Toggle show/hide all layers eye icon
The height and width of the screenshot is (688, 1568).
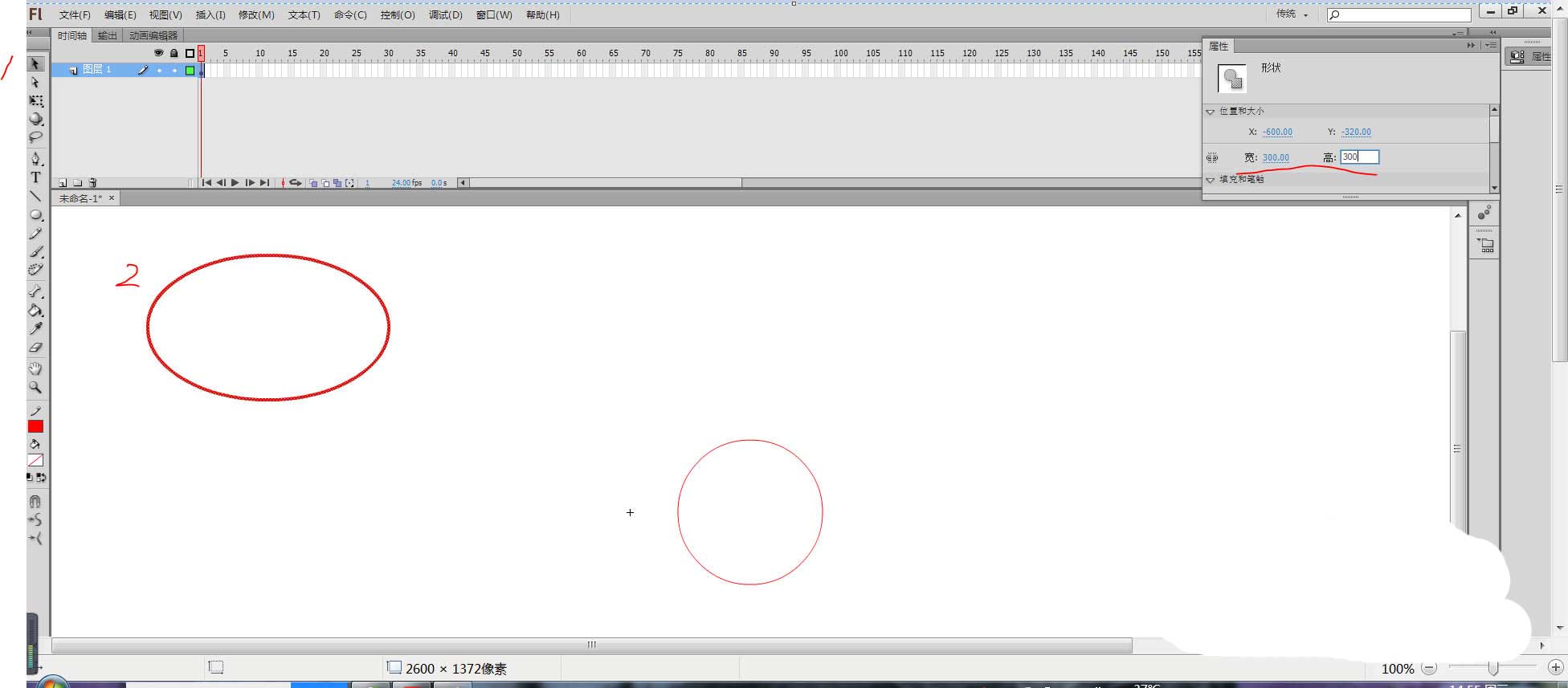(158, 53)
